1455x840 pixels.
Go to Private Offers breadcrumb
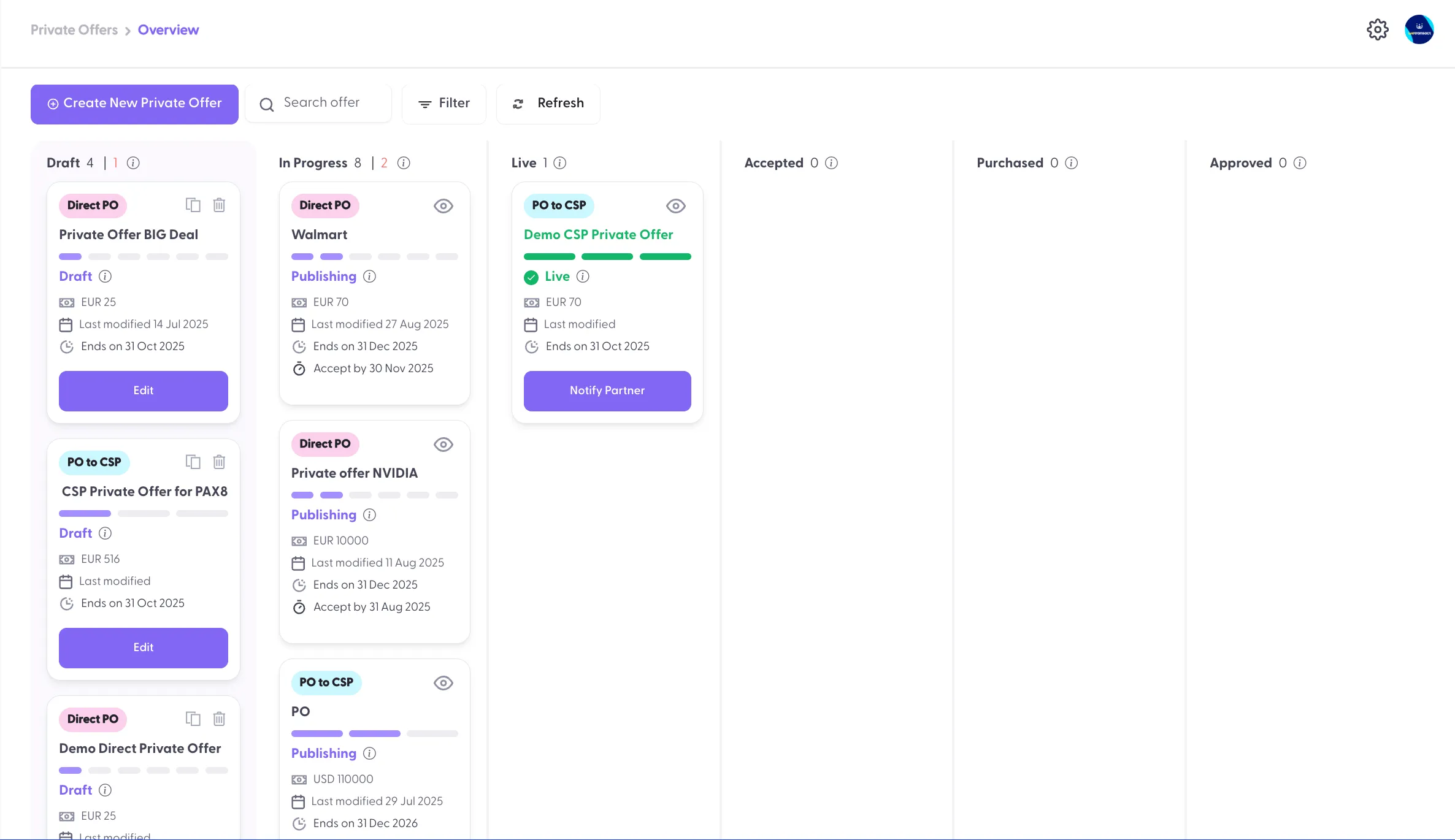click(x=74, y=30)
